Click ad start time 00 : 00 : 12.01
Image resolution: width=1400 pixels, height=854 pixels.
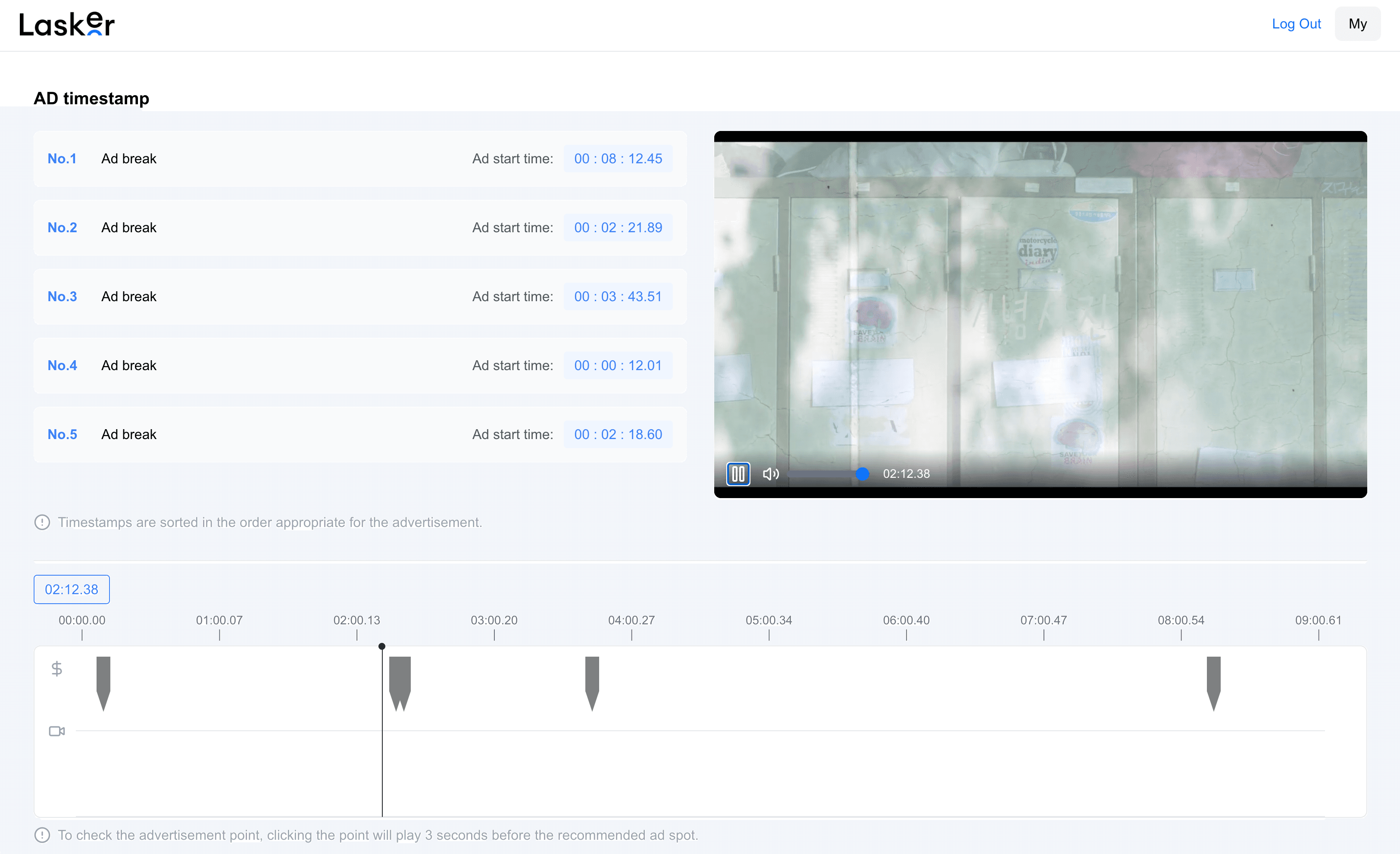coord(618,366)
